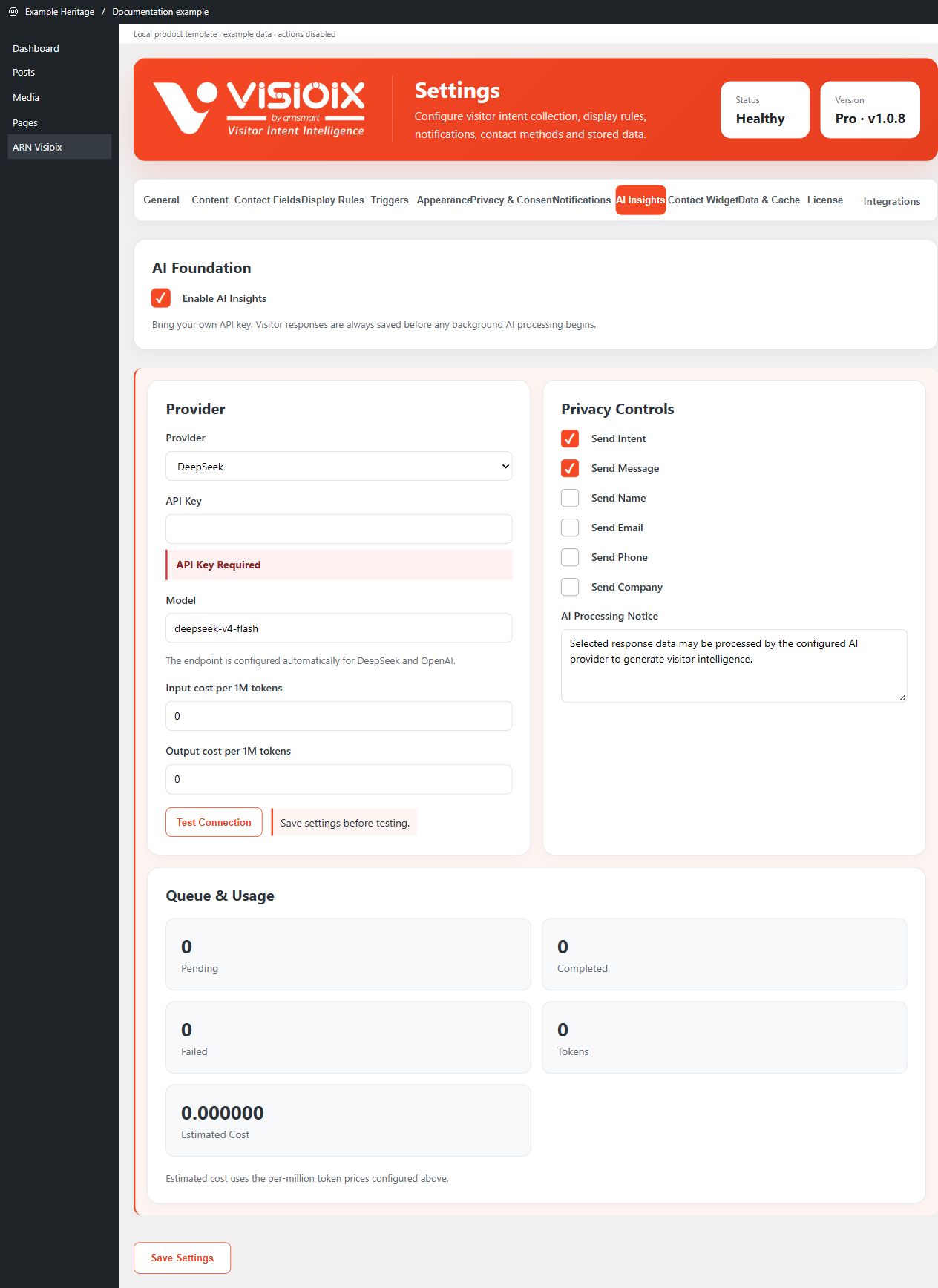Click the Documentation example breadcrumb
938x1288 pixels.
tap(160, 11)
